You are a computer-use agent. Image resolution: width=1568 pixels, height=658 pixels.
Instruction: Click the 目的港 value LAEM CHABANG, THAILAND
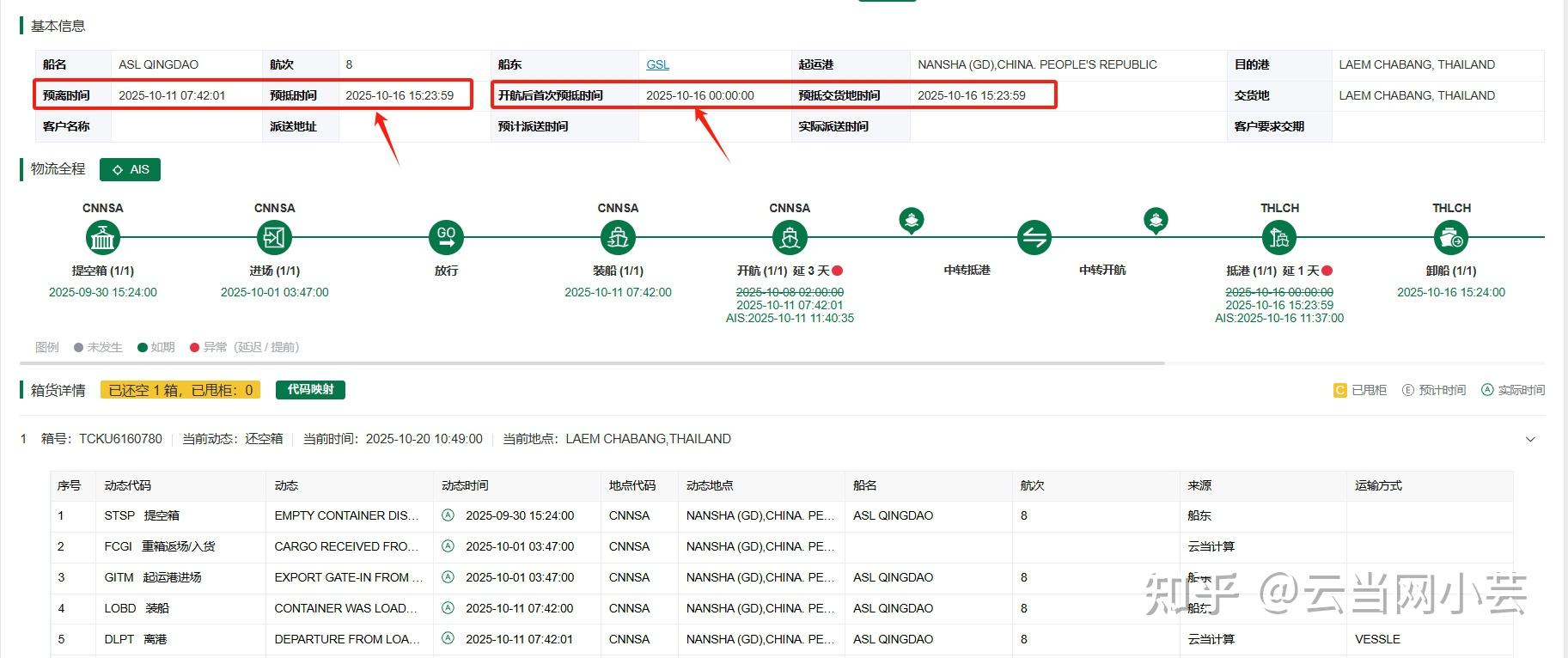click(1417, 64)
